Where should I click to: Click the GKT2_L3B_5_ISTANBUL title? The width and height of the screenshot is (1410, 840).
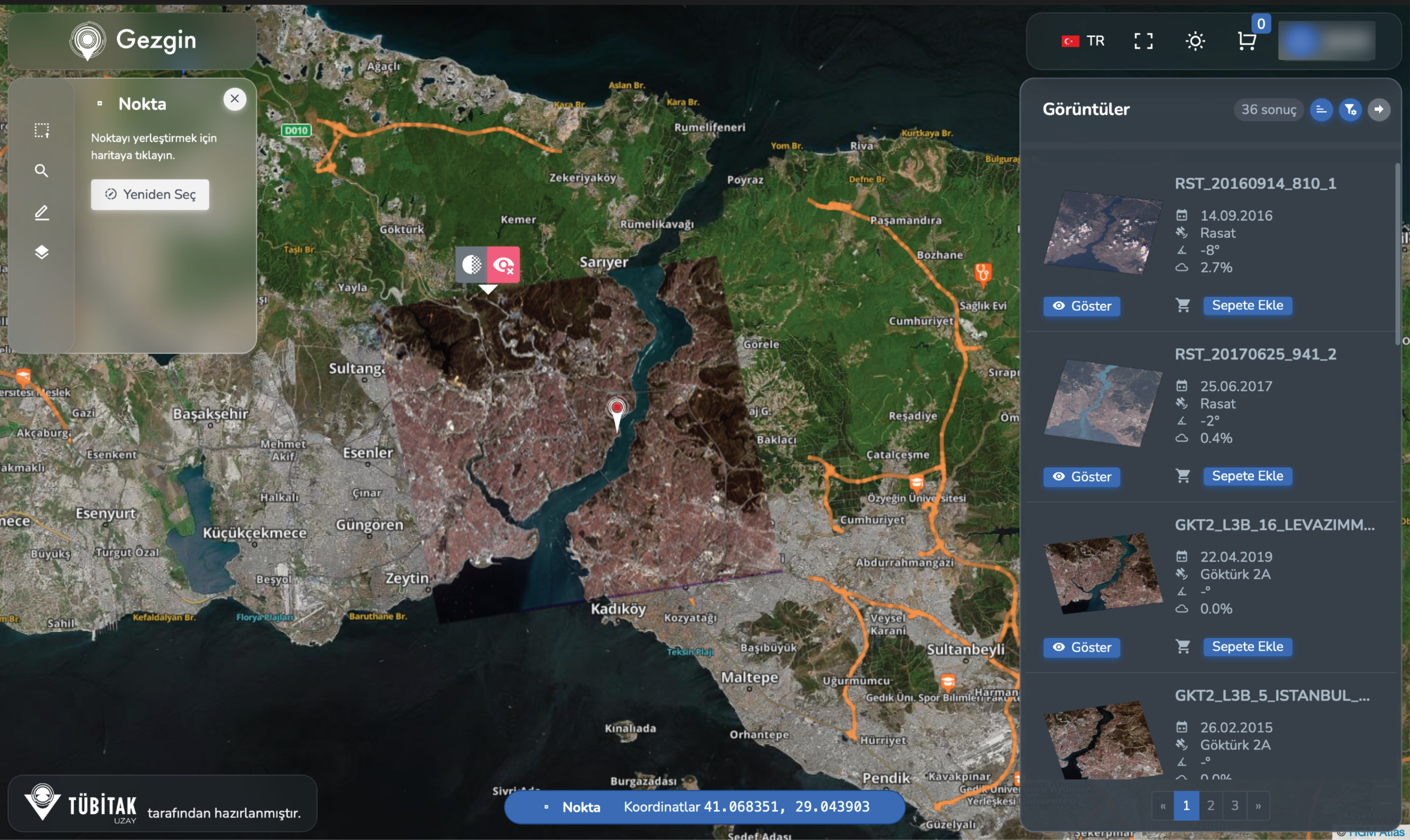(1272, 695)
